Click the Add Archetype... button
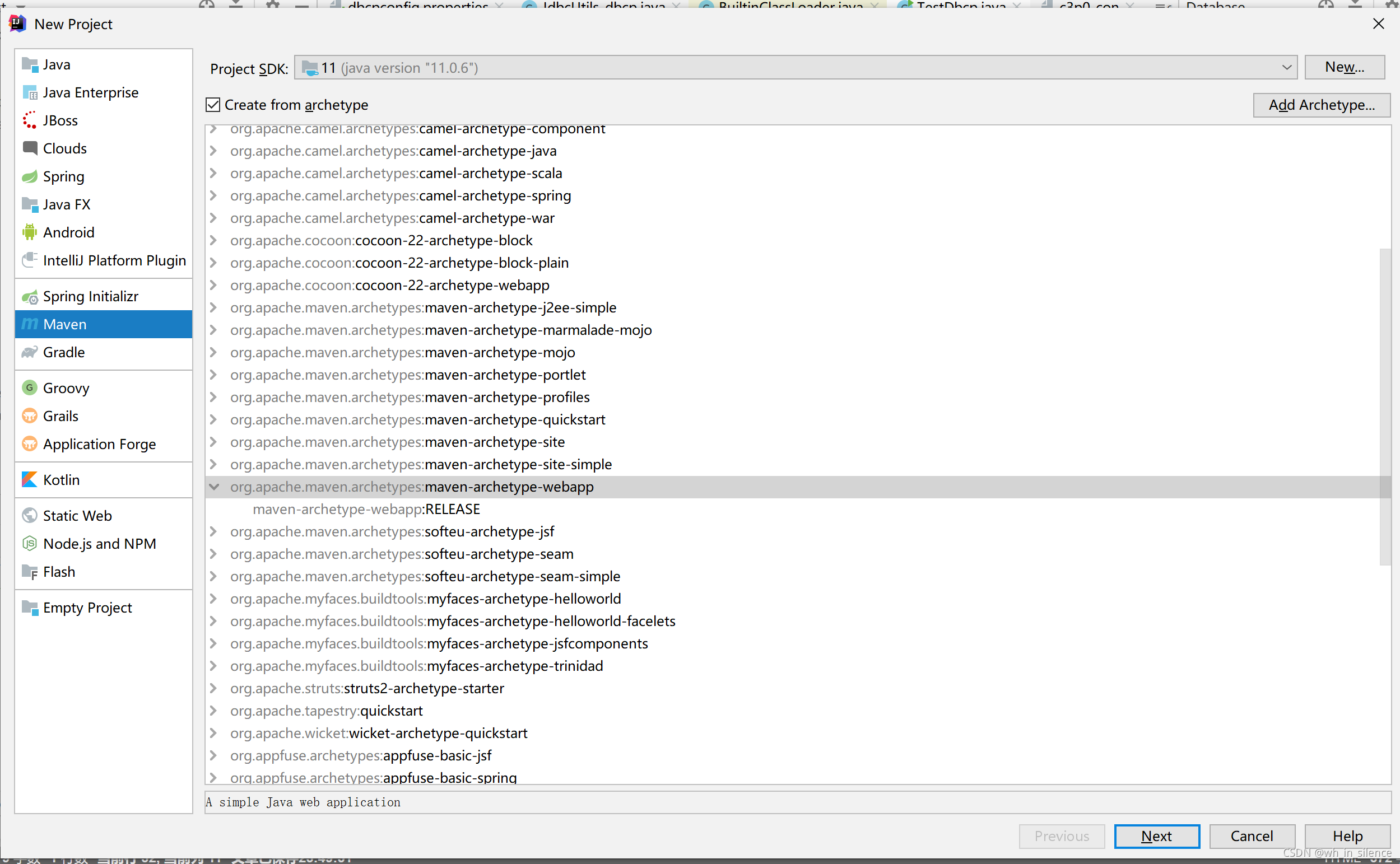 [x=1321, y=105]
